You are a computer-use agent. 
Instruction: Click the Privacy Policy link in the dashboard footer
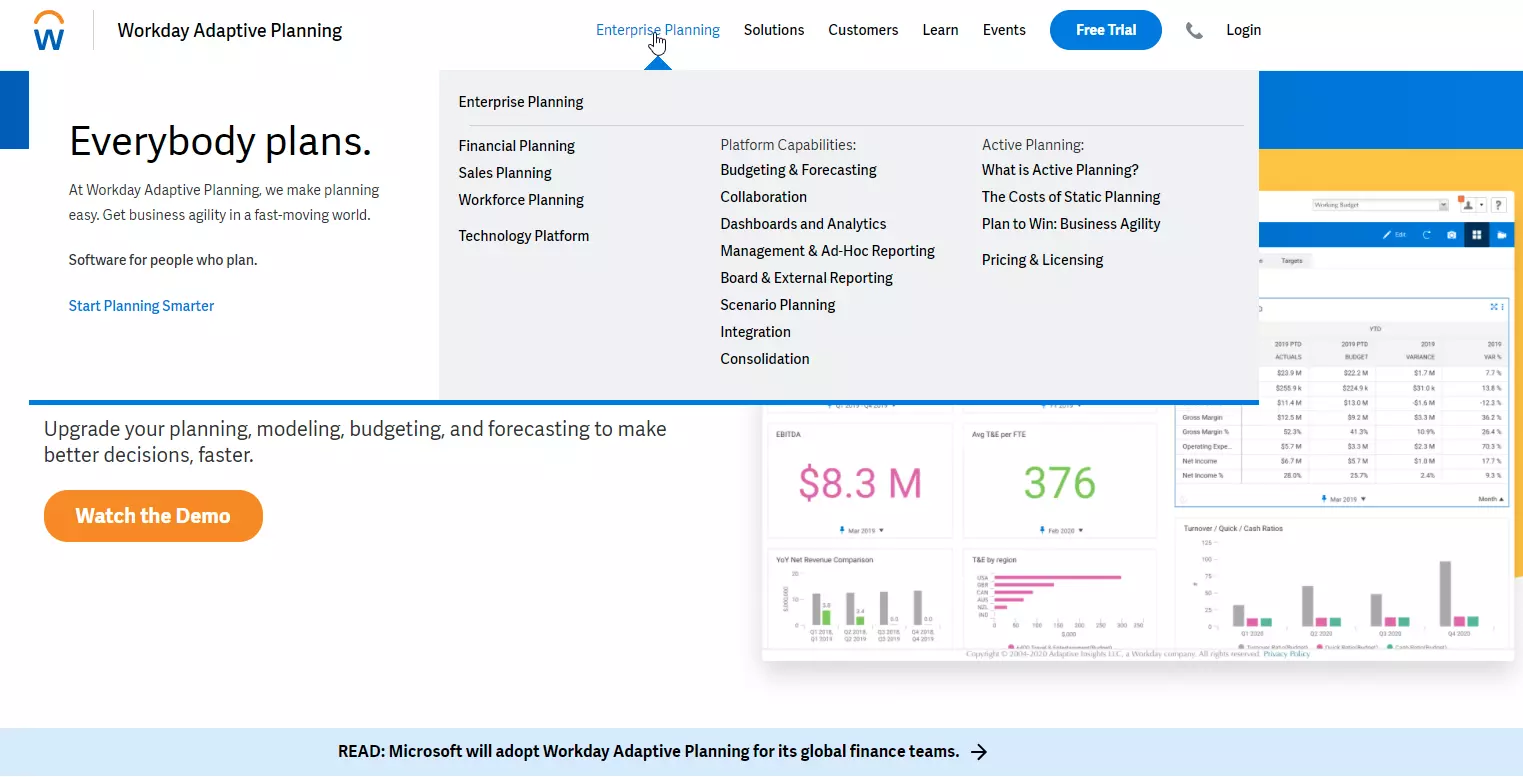point(1286,654)
